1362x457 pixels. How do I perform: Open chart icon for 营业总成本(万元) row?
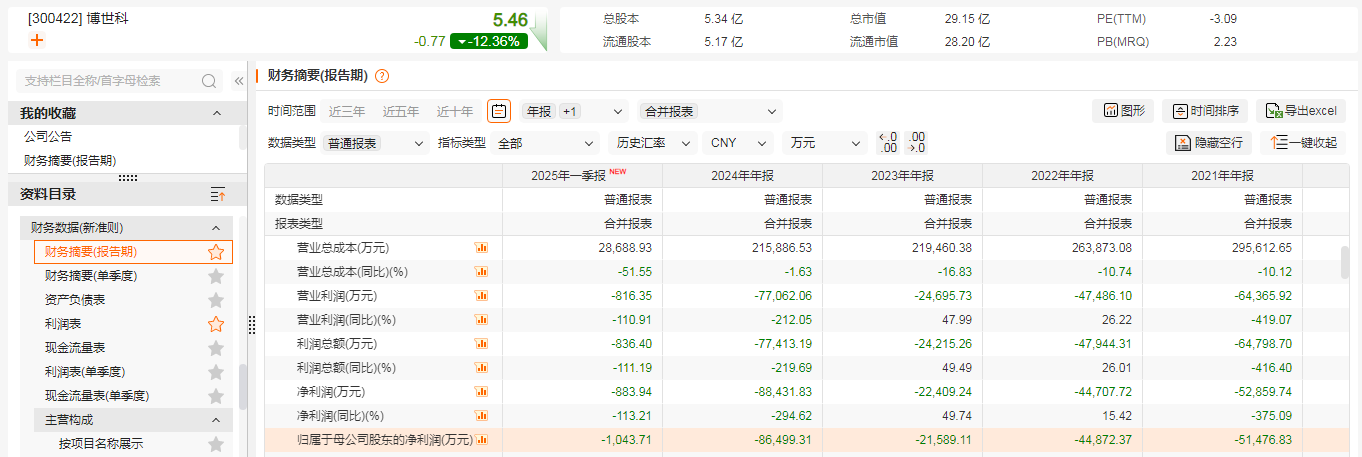point(481,248)
